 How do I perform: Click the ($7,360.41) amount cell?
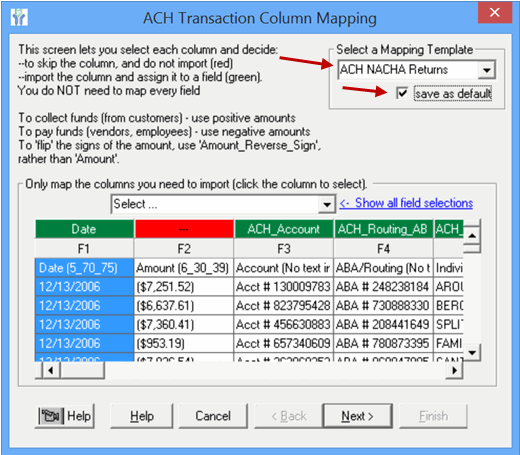(x=184, y=325)
